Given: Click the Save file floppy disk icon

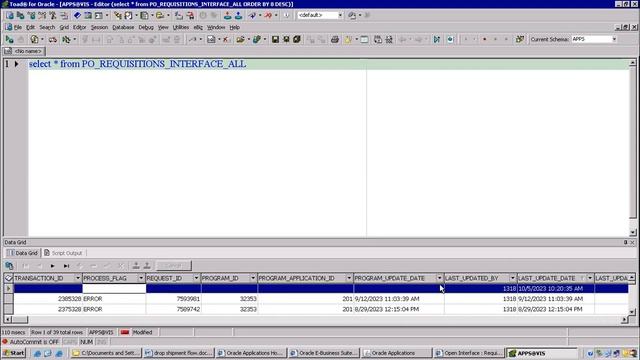Looking at the screenshot, I should click(275, 39).
